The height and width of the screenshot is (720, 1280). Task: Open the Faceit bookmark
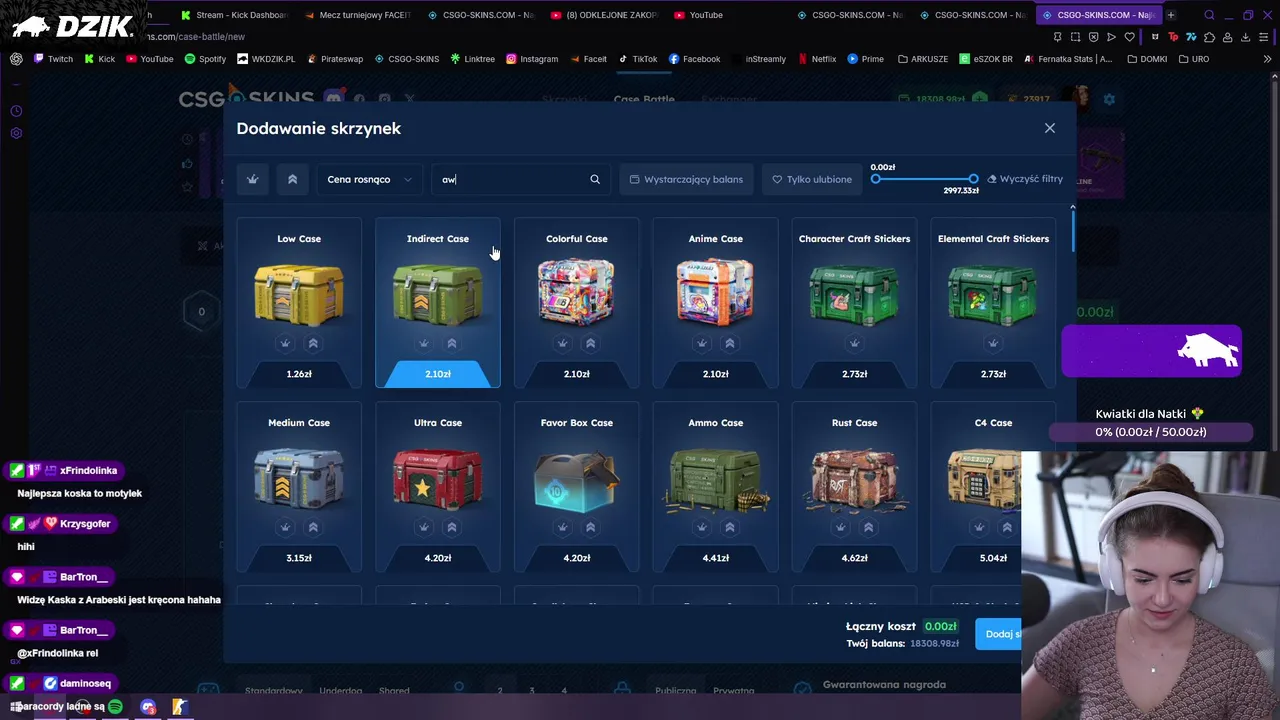point(588,59)
